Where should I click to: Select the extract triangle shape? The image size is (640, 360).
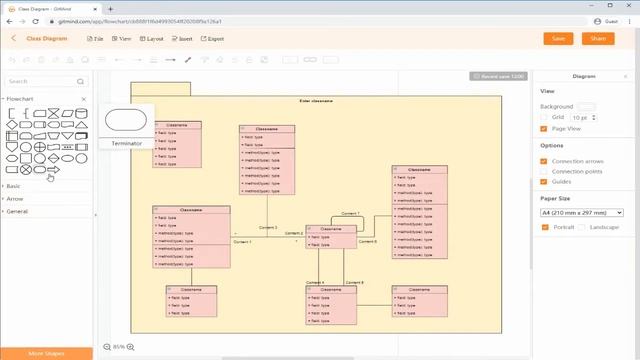pyautogui.click(x=81, y=124)
